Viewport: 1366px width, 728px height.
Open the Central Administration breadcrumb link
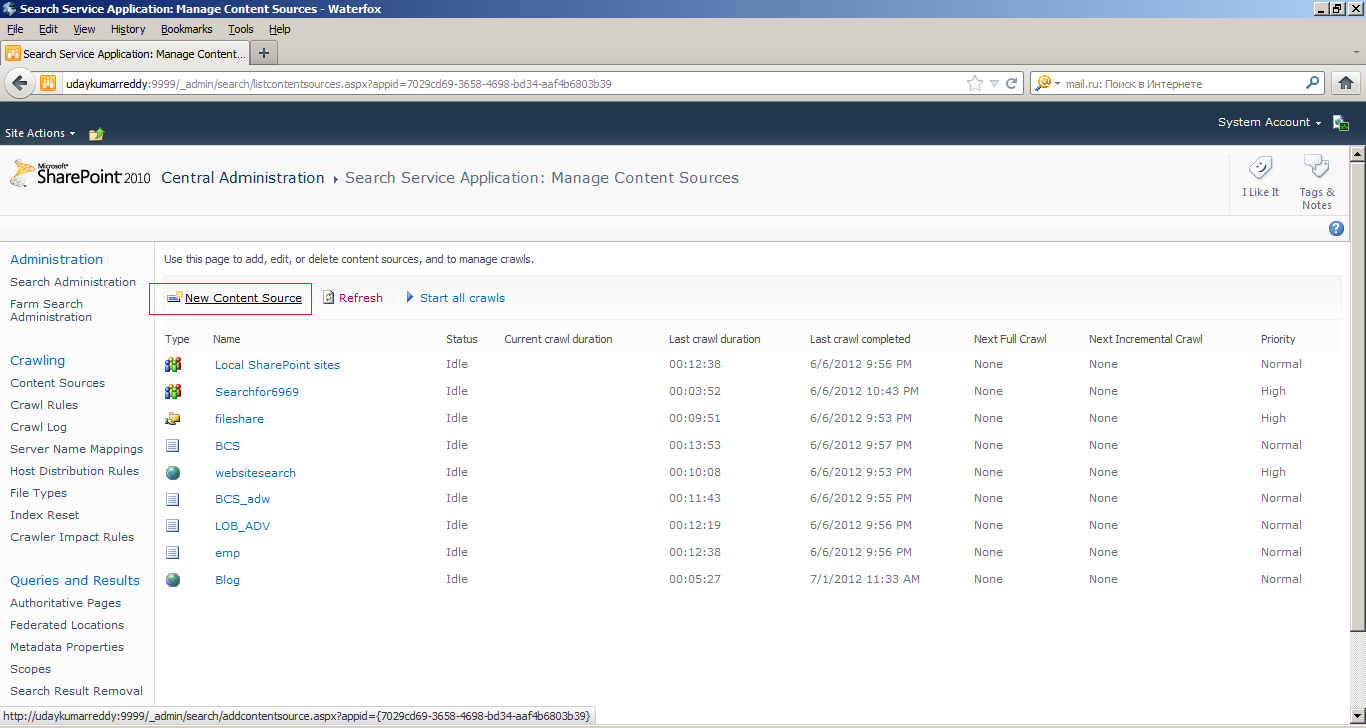[x=243, y=178]
